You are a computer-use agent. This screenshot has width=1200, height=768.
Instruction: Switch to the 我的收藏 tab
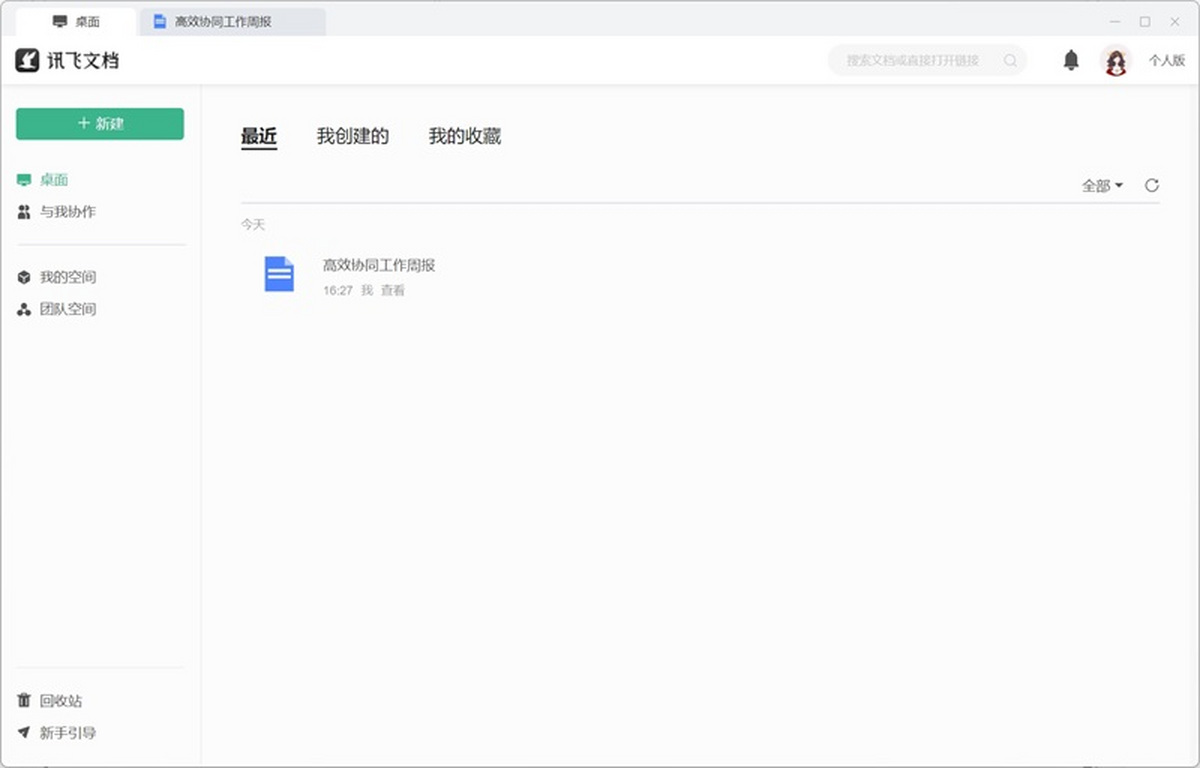tap(465, 136)
